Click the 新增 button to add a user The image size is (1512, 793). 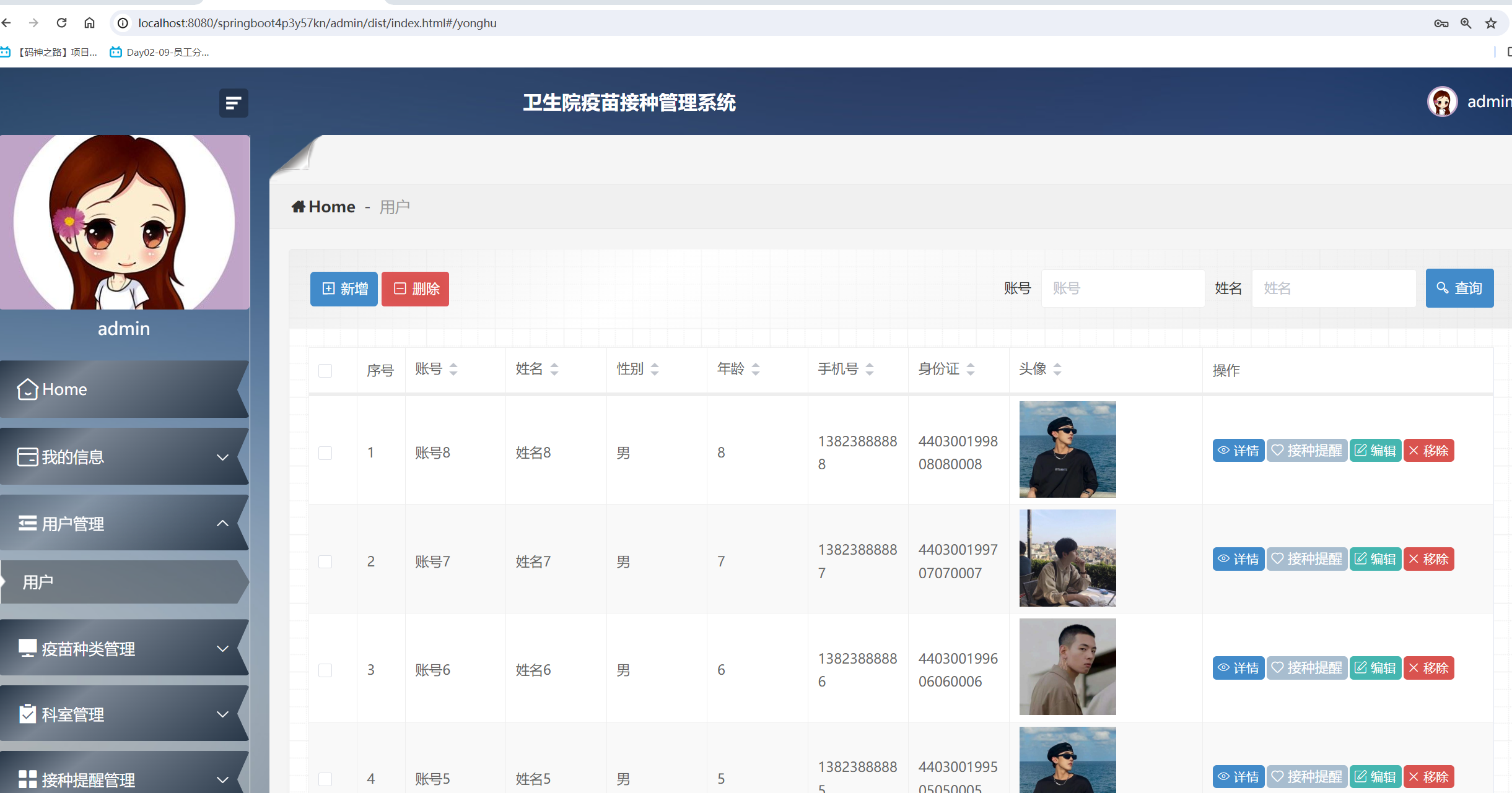[x=343, y=288]
